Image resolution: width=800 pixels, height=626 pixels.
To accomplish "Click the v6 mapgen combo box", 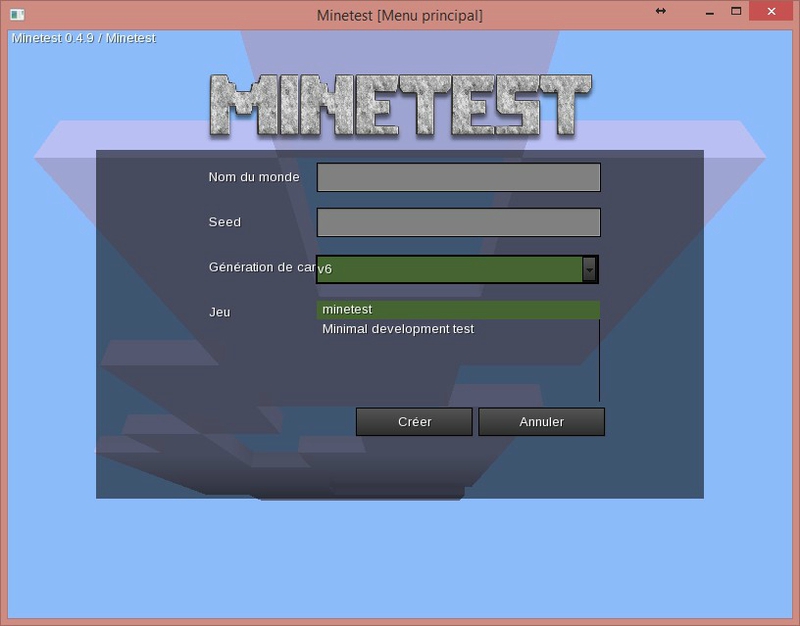I will (449, 269).
